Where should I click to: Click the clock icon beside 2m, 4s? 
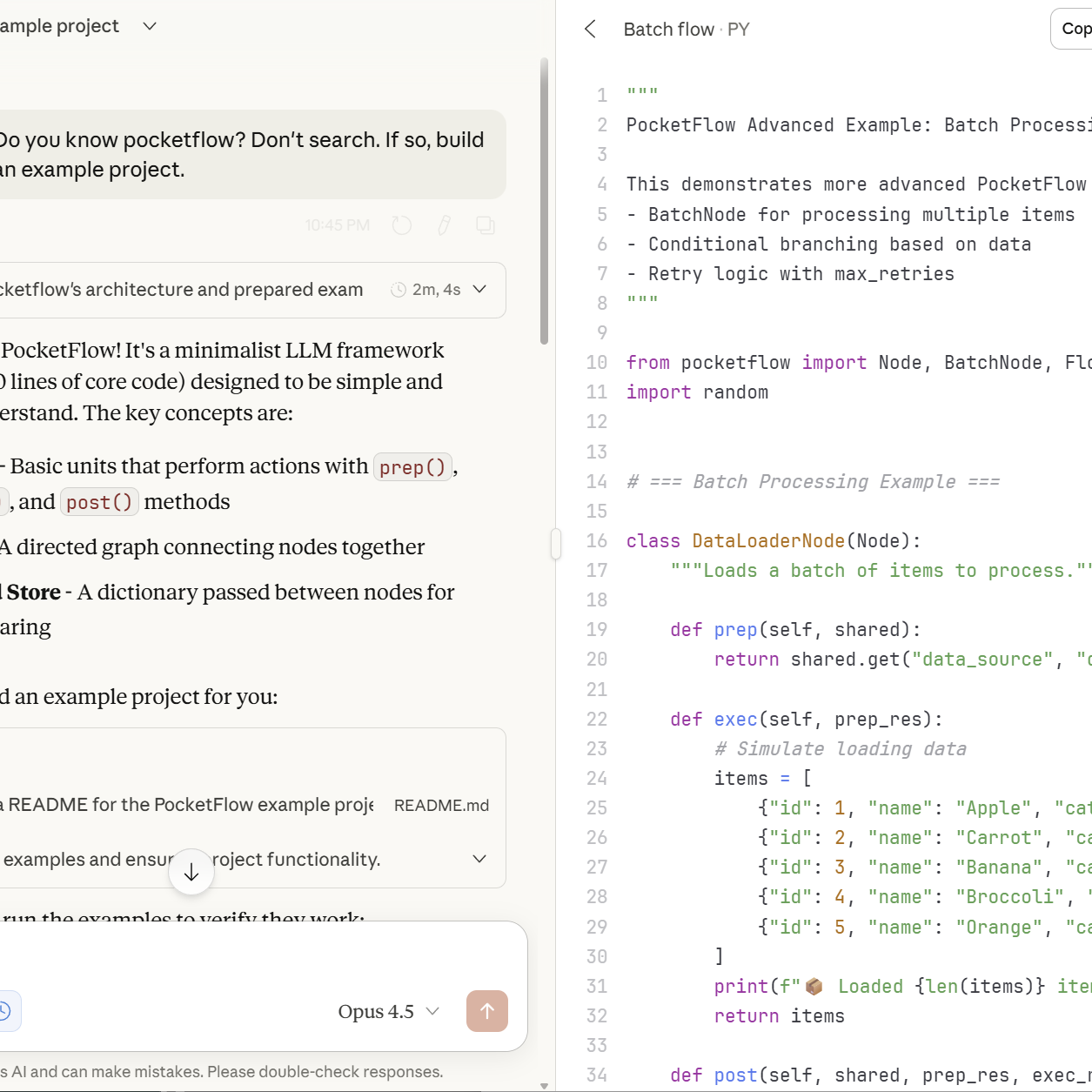(399, 290)
